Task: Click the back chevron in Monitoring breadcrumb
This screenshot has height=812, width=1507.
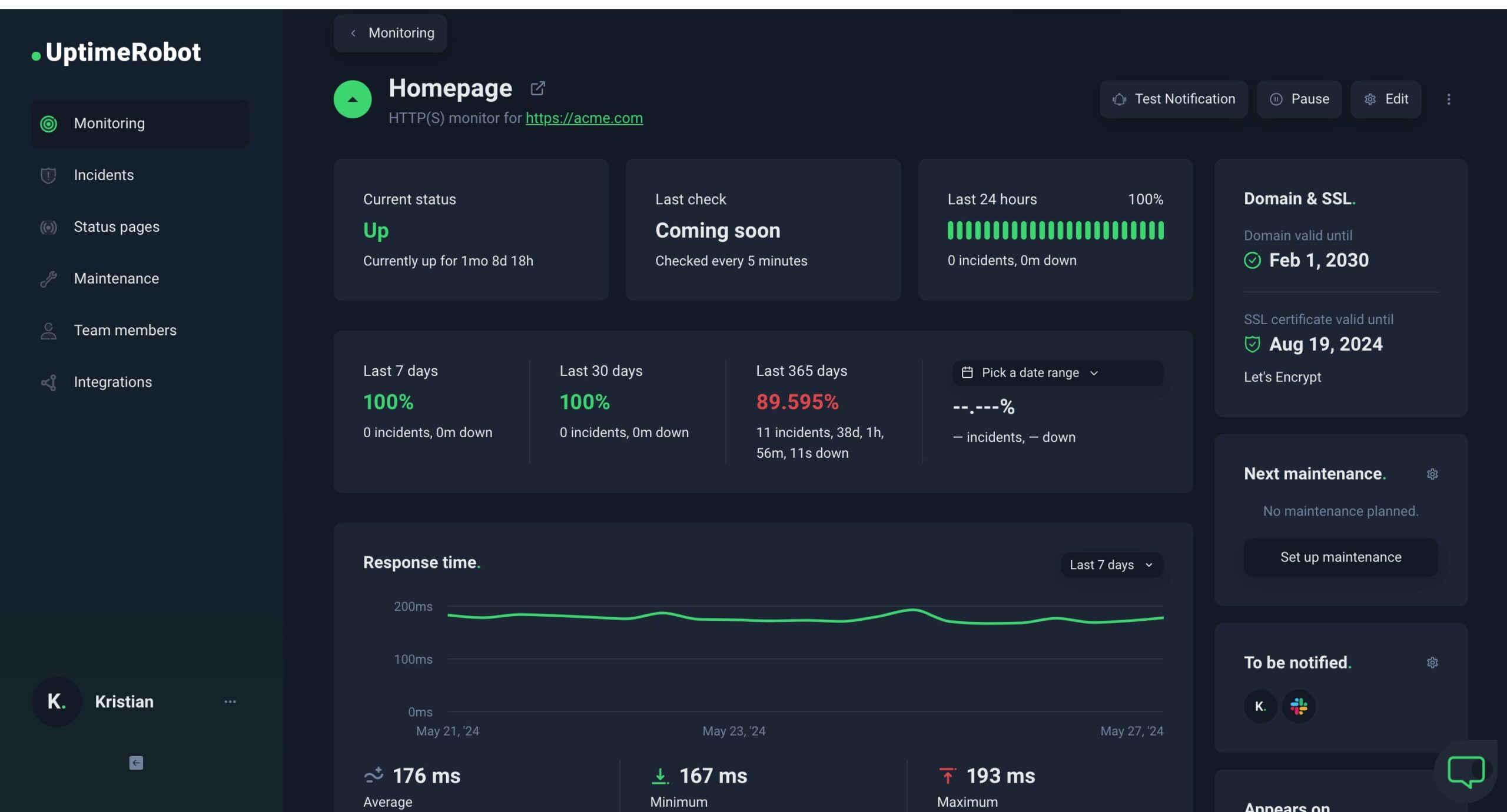Action: click(x=353, y=33)
